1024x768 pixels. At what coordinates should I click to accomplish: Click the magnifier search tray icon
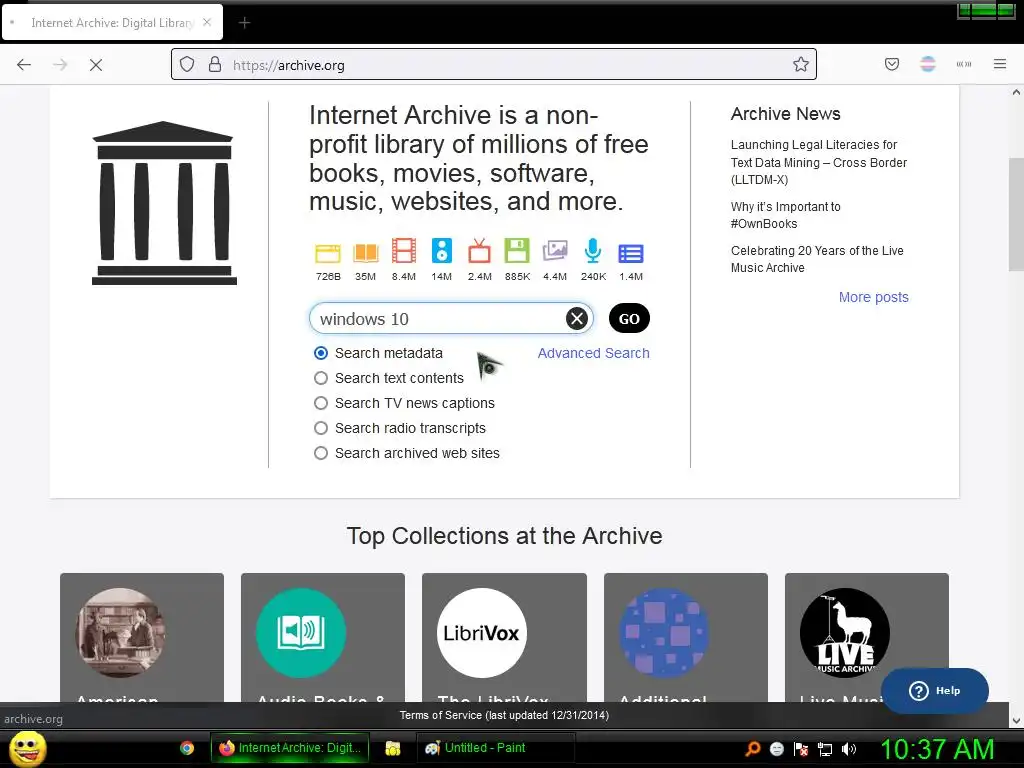coord(753,749)
